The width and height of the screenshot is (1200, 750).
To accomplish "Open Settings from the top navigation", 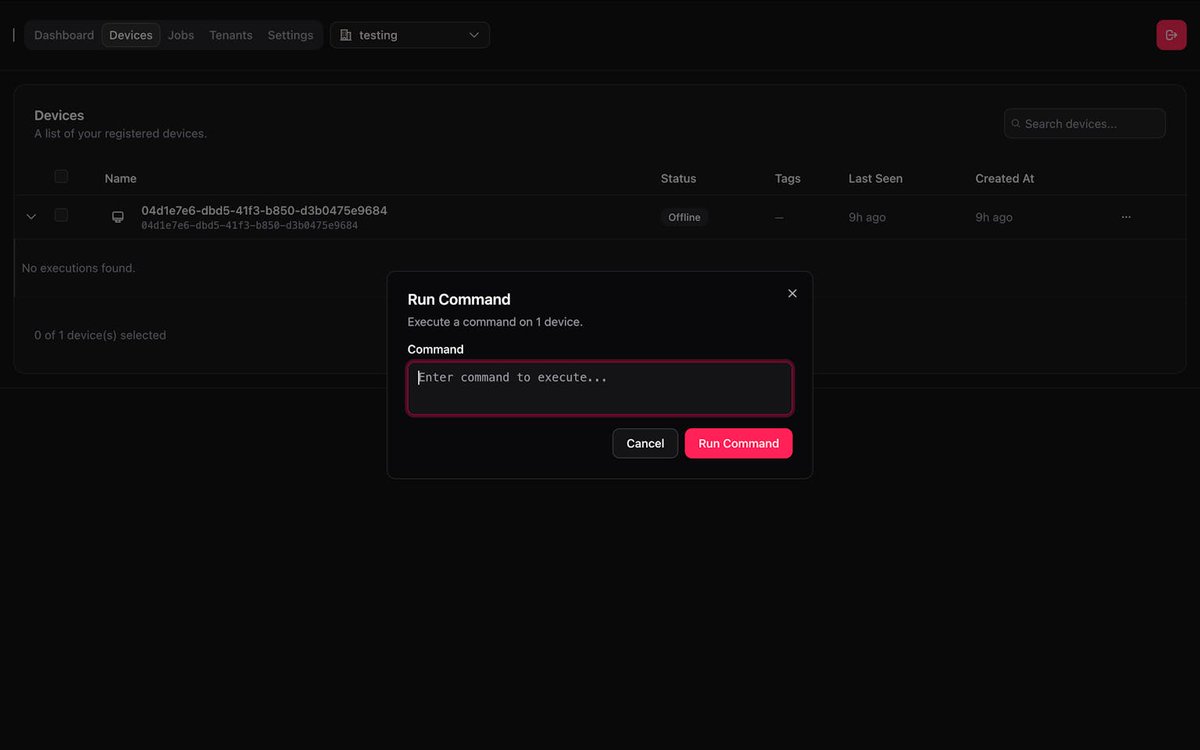I will (290, 34).
